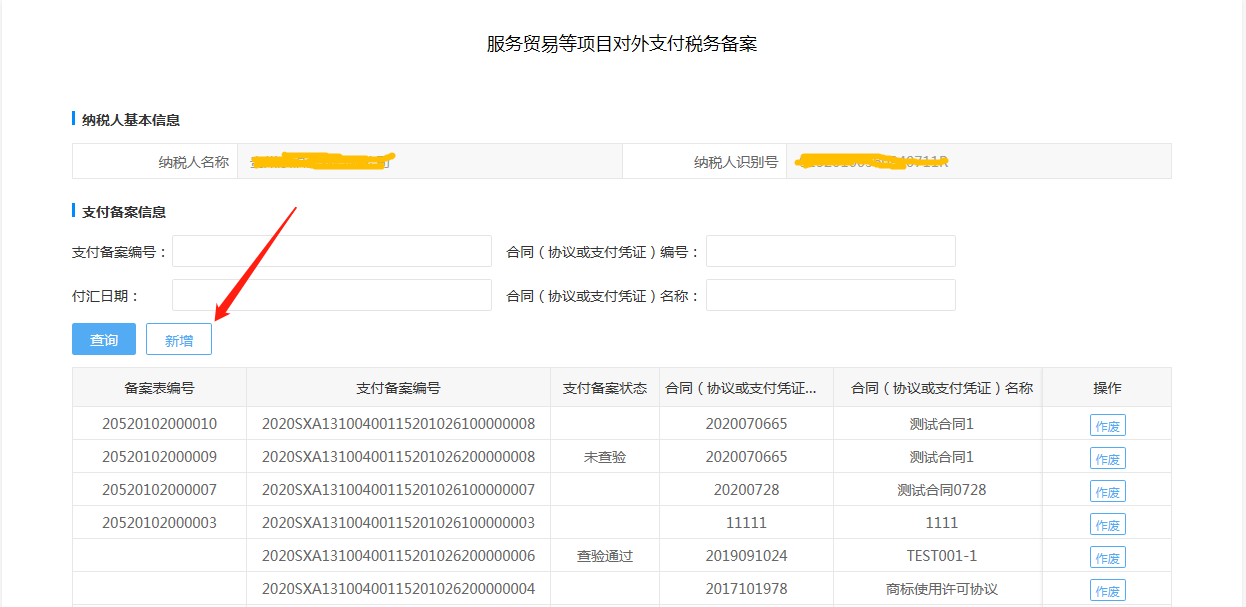Click the 操作 column header

[x=1107, y=388]
